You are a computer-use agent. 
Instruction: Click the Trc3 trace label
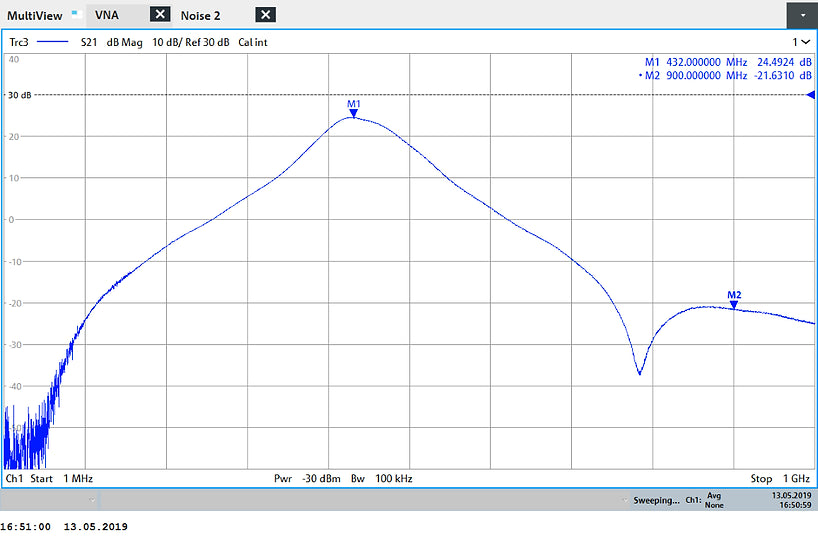(20, 43)
